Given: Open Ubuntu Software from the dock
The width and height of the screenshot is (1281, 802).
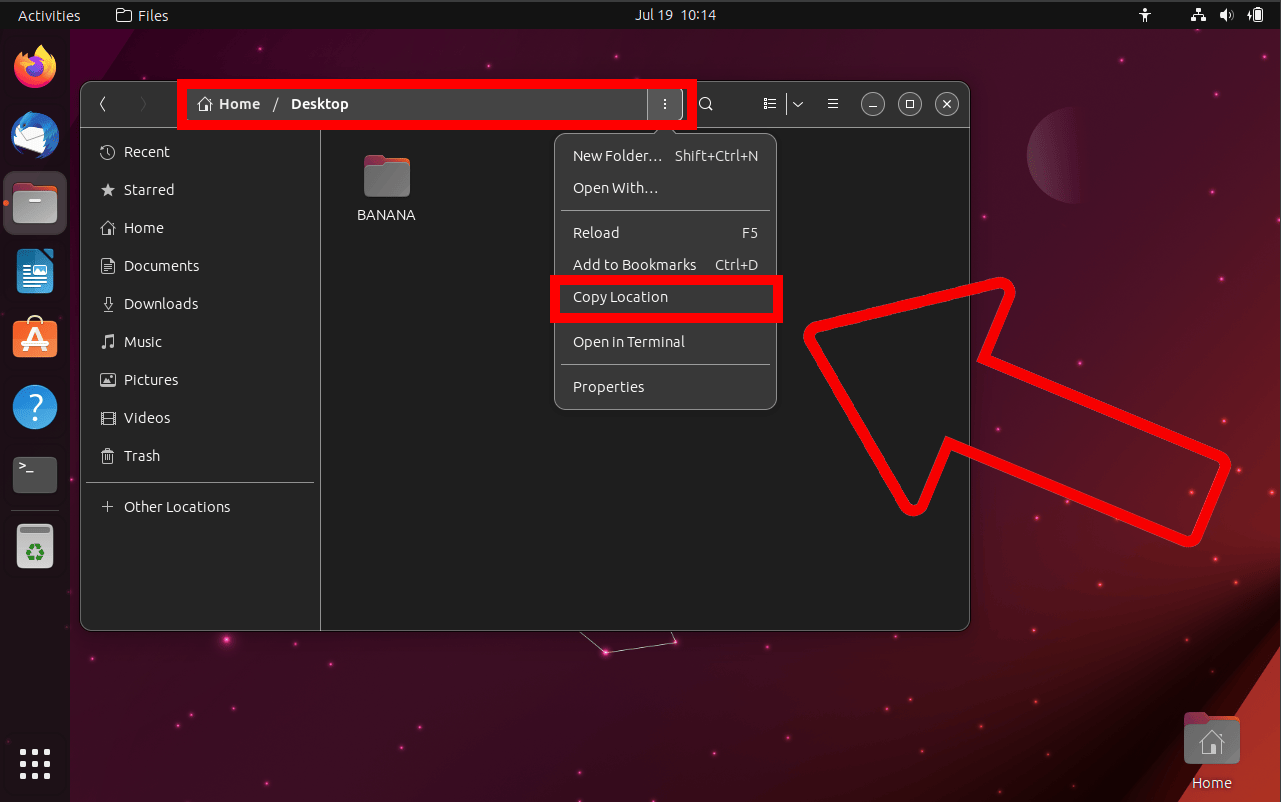Looking at the screenshot, I should click(x=34, y=338).
